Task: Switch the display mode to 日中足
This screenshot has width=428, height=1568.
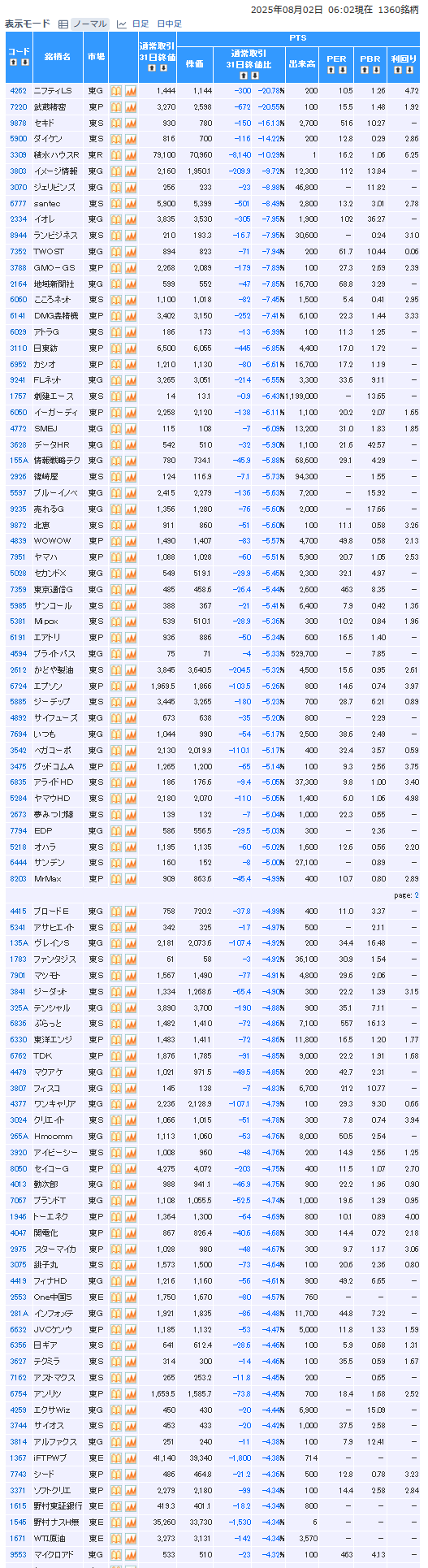Action: (x=169, y=24)
